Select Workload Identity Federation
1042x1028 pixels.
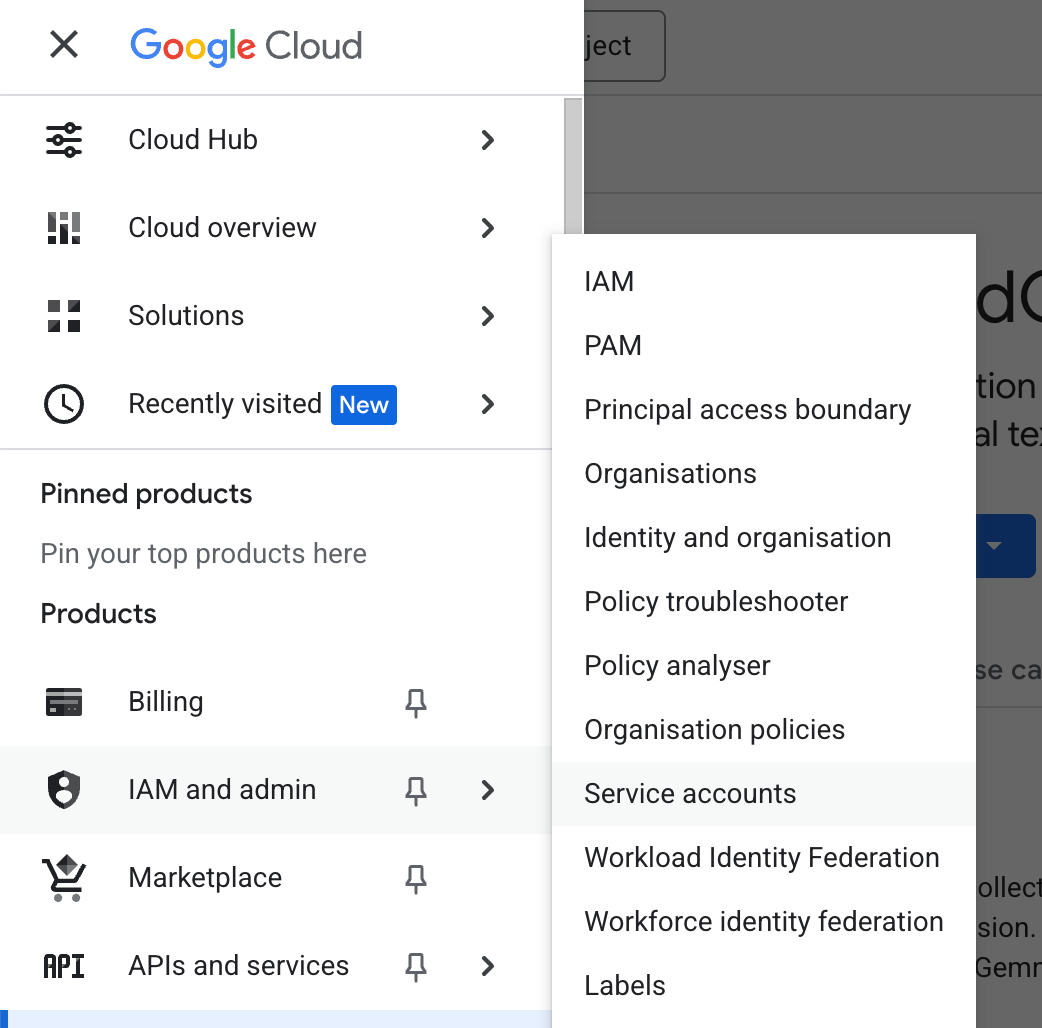click(x=764, y=857)
